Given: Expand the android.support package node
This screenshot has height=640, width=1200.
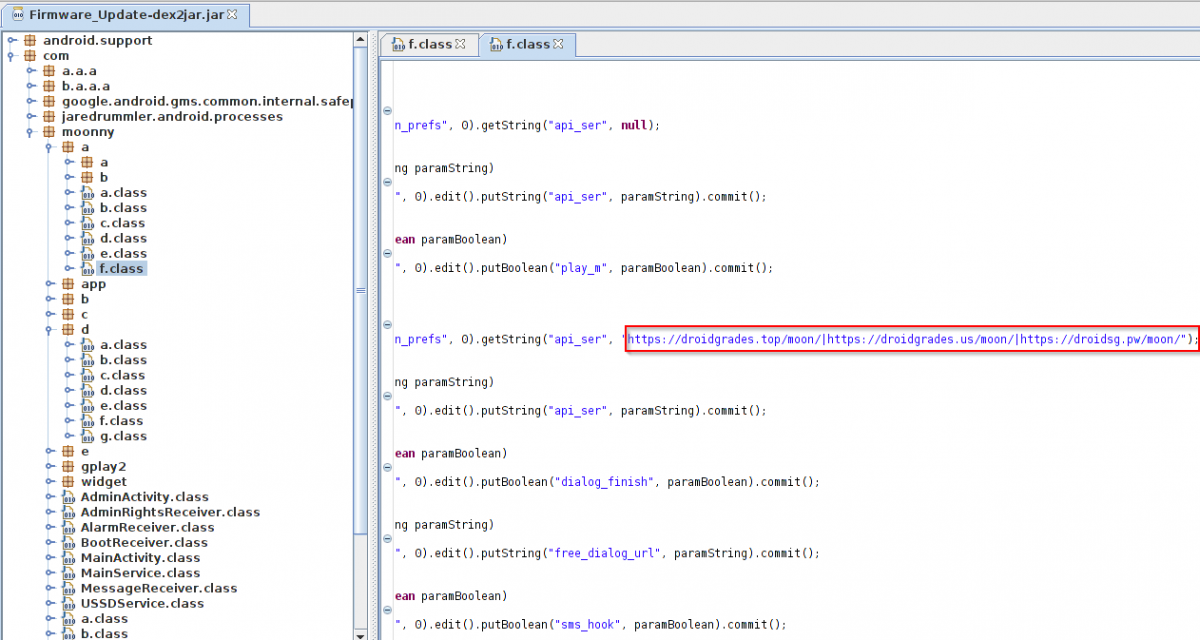Looking at the screenshot, I should tap(12, 41).
